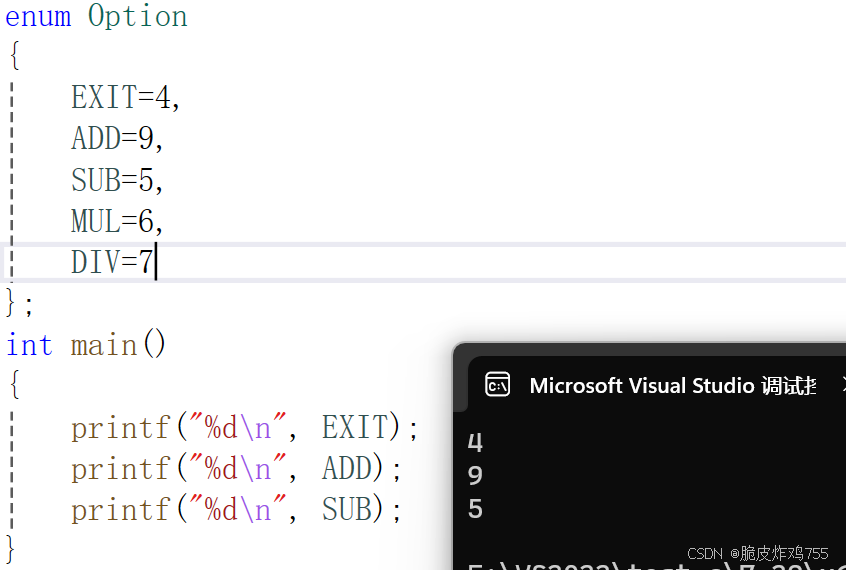Click the output value 9 in console
The width and height of the screenshot is (846, 570).
[475, 476]
